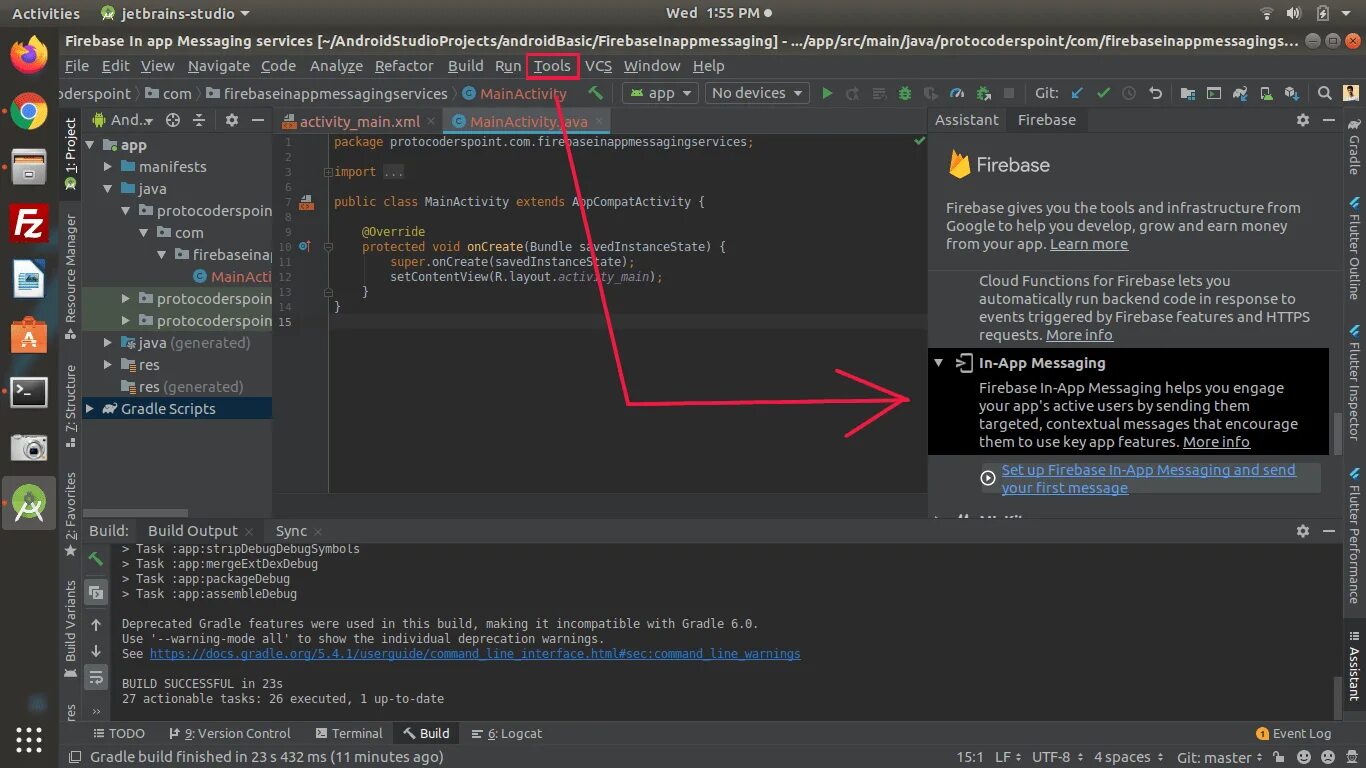Open Git Show History clock icon
Viewport: 1366px width, 768px height.
pyautogui.click(x=1129, y=93)
